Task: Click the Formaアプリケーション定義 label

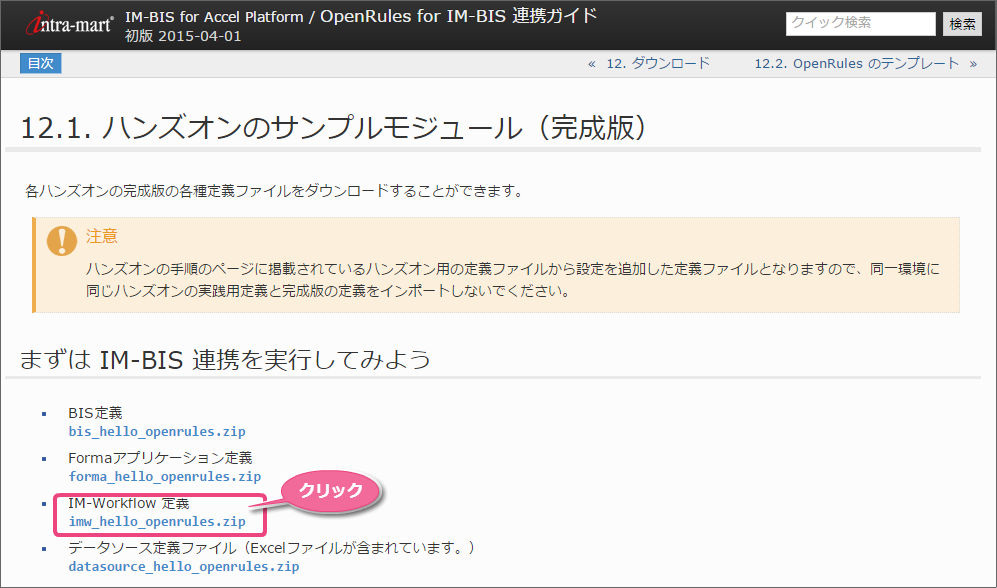Action: [160, 458]
